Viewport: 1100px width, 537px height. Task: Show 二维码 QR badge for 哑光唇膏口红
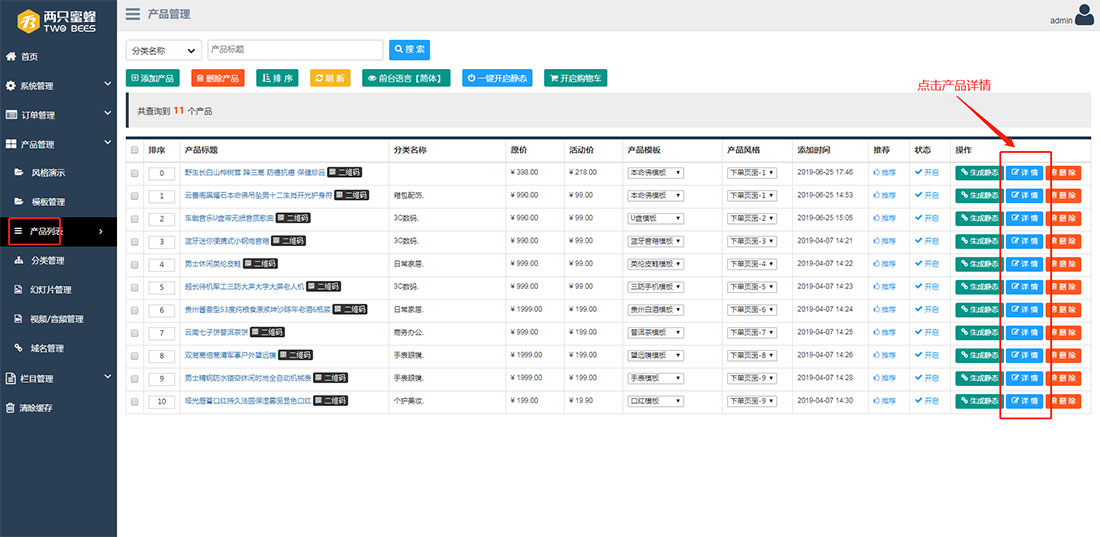330,401
